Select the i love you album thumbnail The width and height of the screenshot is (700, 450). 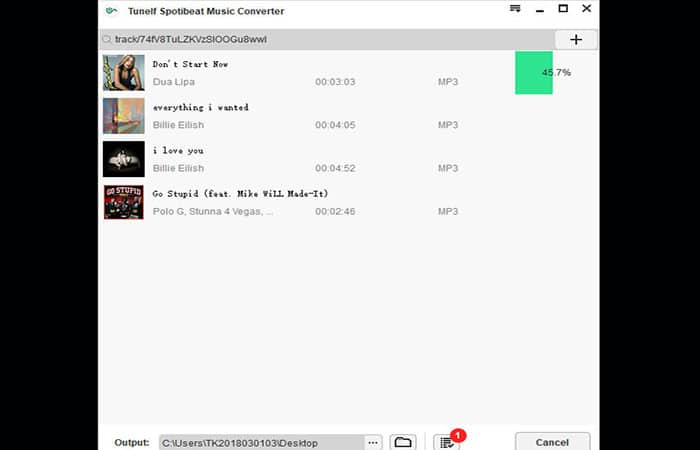click(124, 159)
